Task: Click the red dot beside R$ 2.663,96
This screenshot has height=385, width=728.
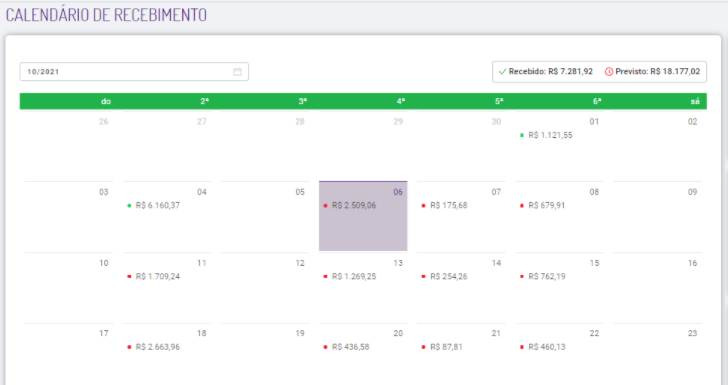Action: 129,347
